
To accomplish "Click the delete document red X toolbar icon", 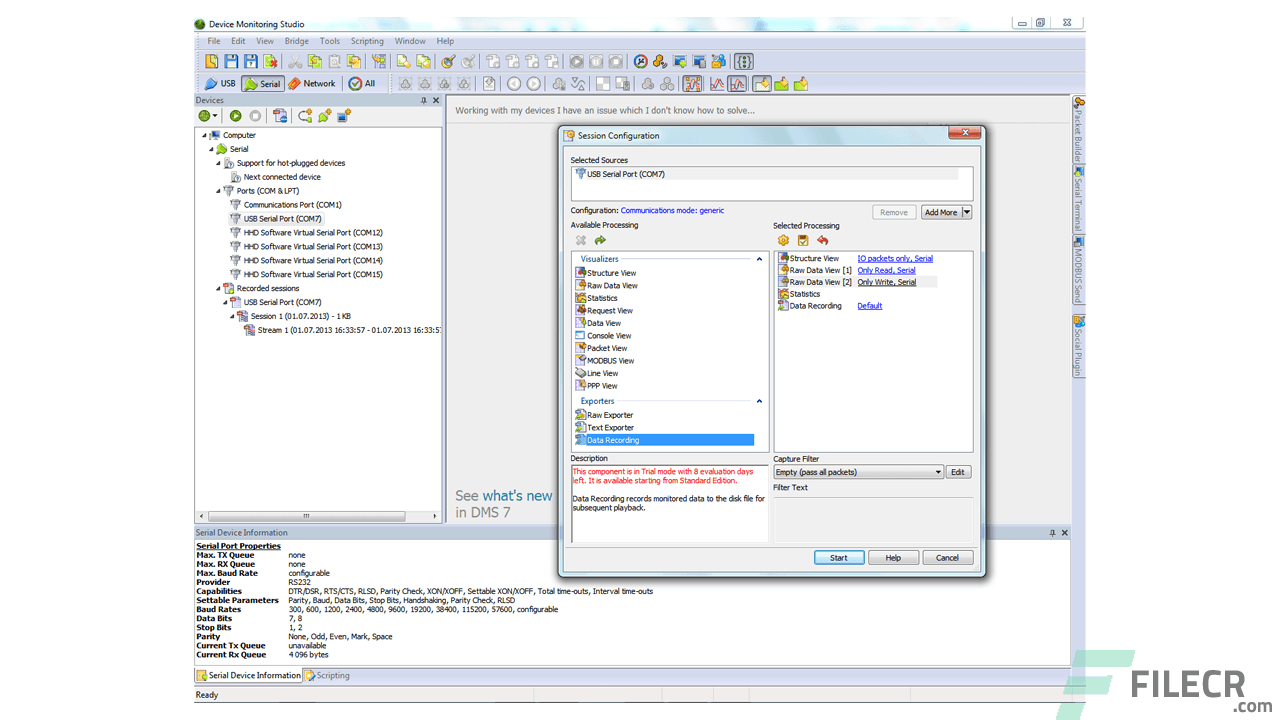I will coord(270,61).
